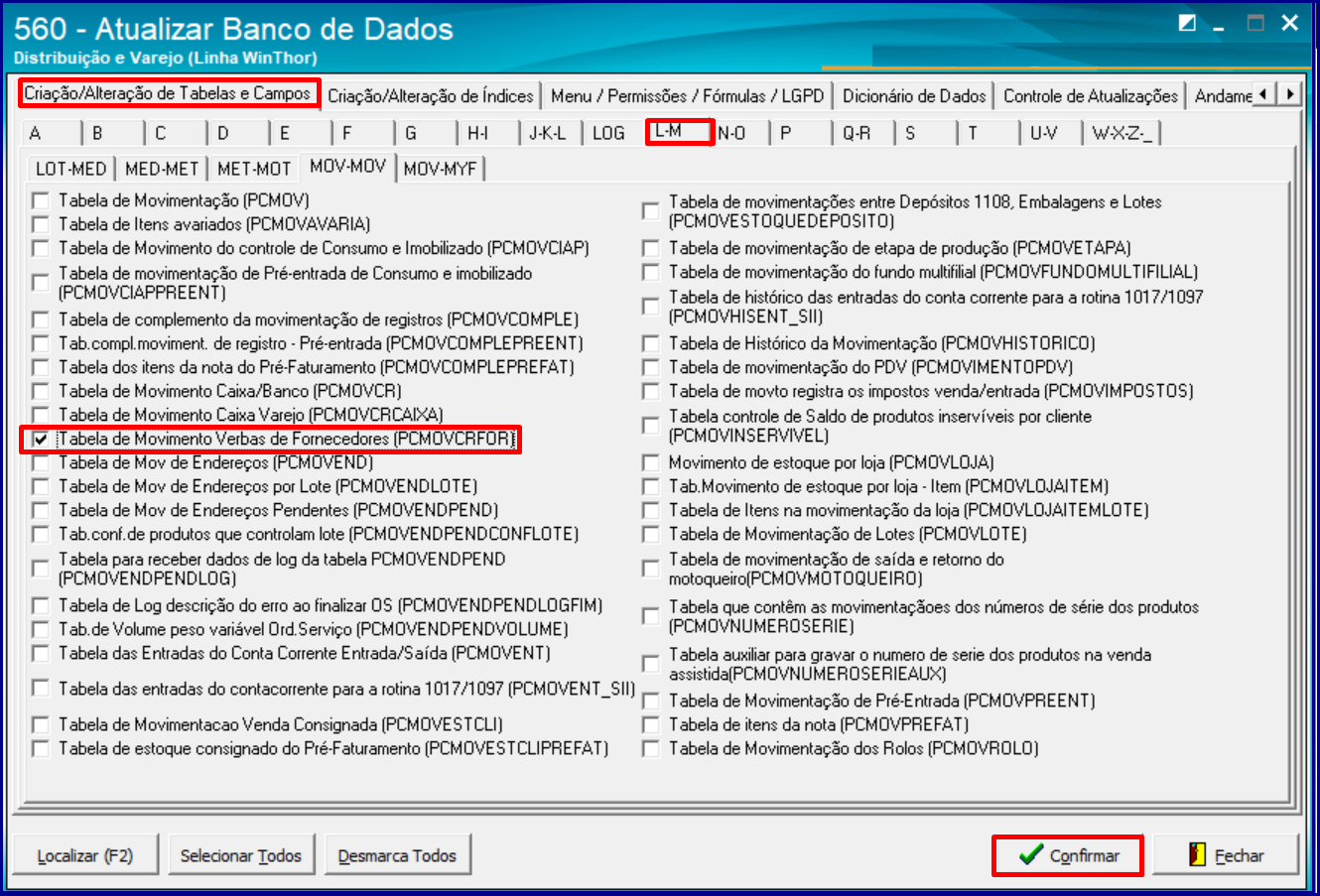Select the L-M letter tab
The height and width of the screenshot is (896, 1320).
tap(679, 131)
